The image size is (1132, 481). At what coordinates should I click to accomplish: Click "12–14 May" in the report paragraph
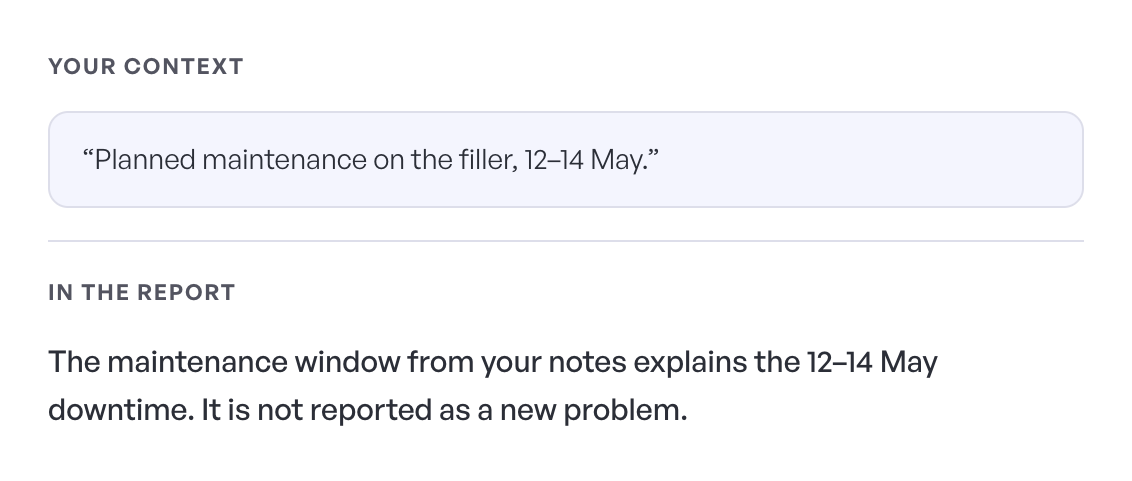[x=872, y=362]
